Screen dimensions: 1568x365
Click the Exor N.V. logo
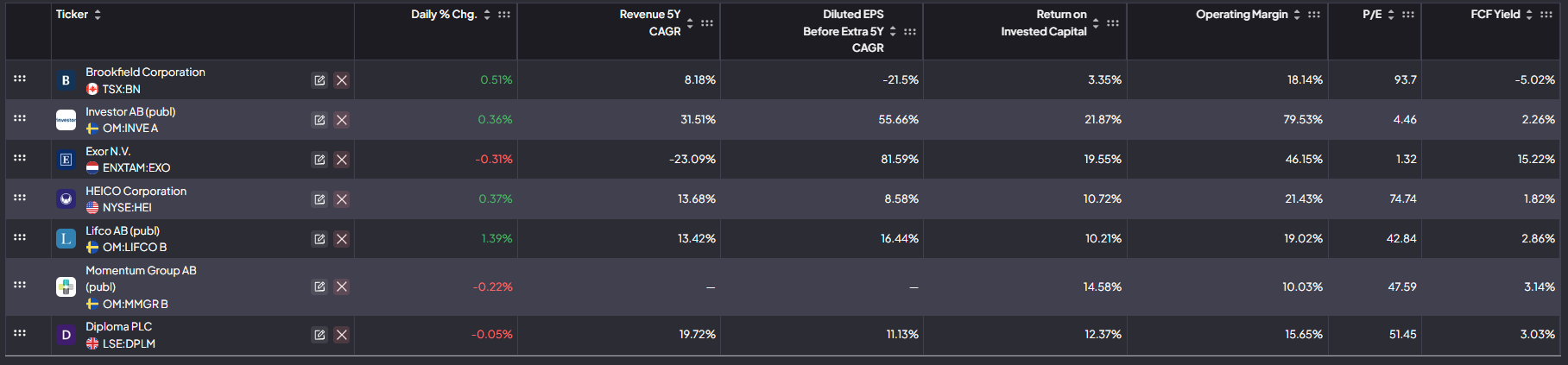66,160
